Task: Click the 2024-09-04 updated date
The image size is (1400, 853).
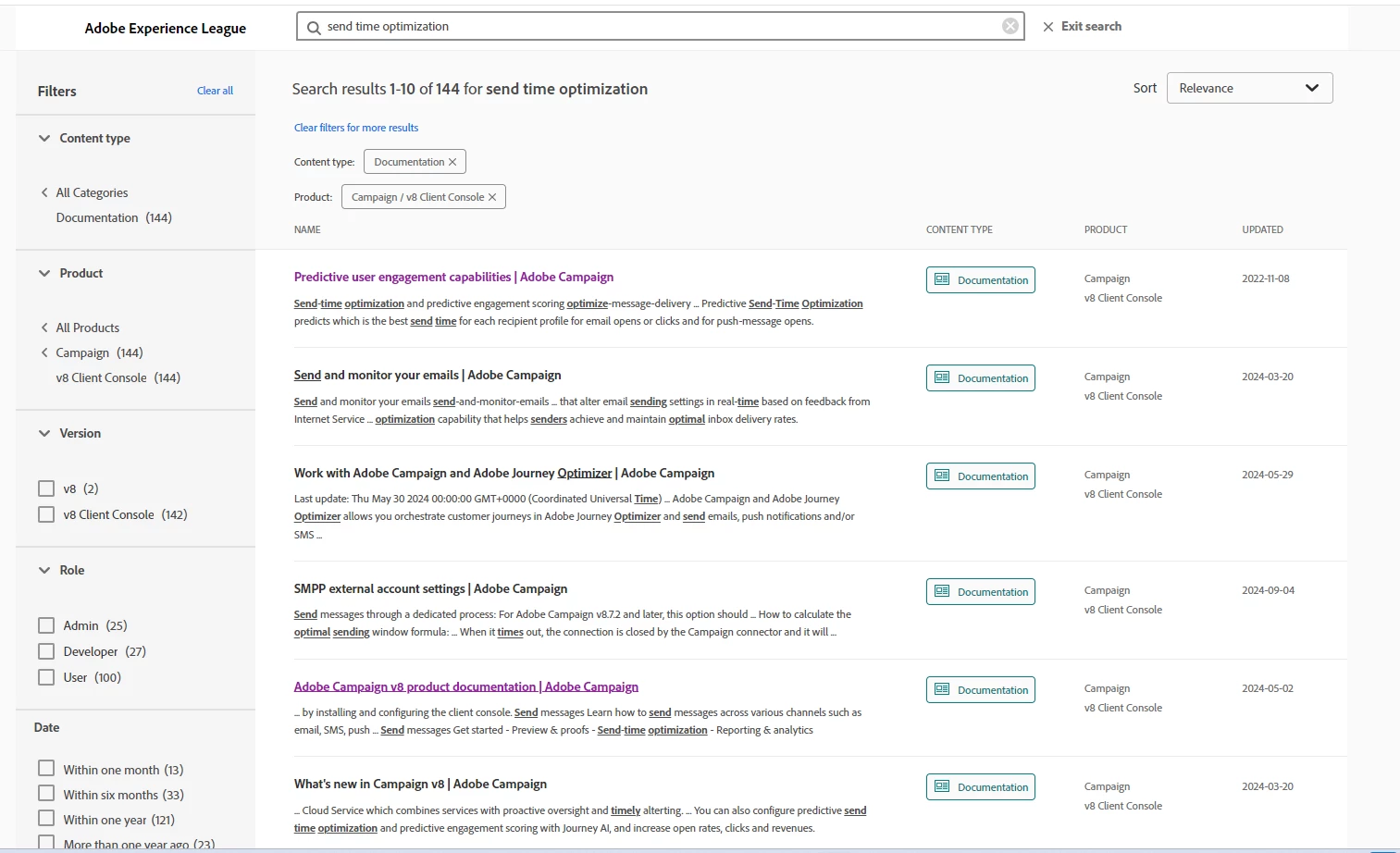Action: [x=1268, y=590]
